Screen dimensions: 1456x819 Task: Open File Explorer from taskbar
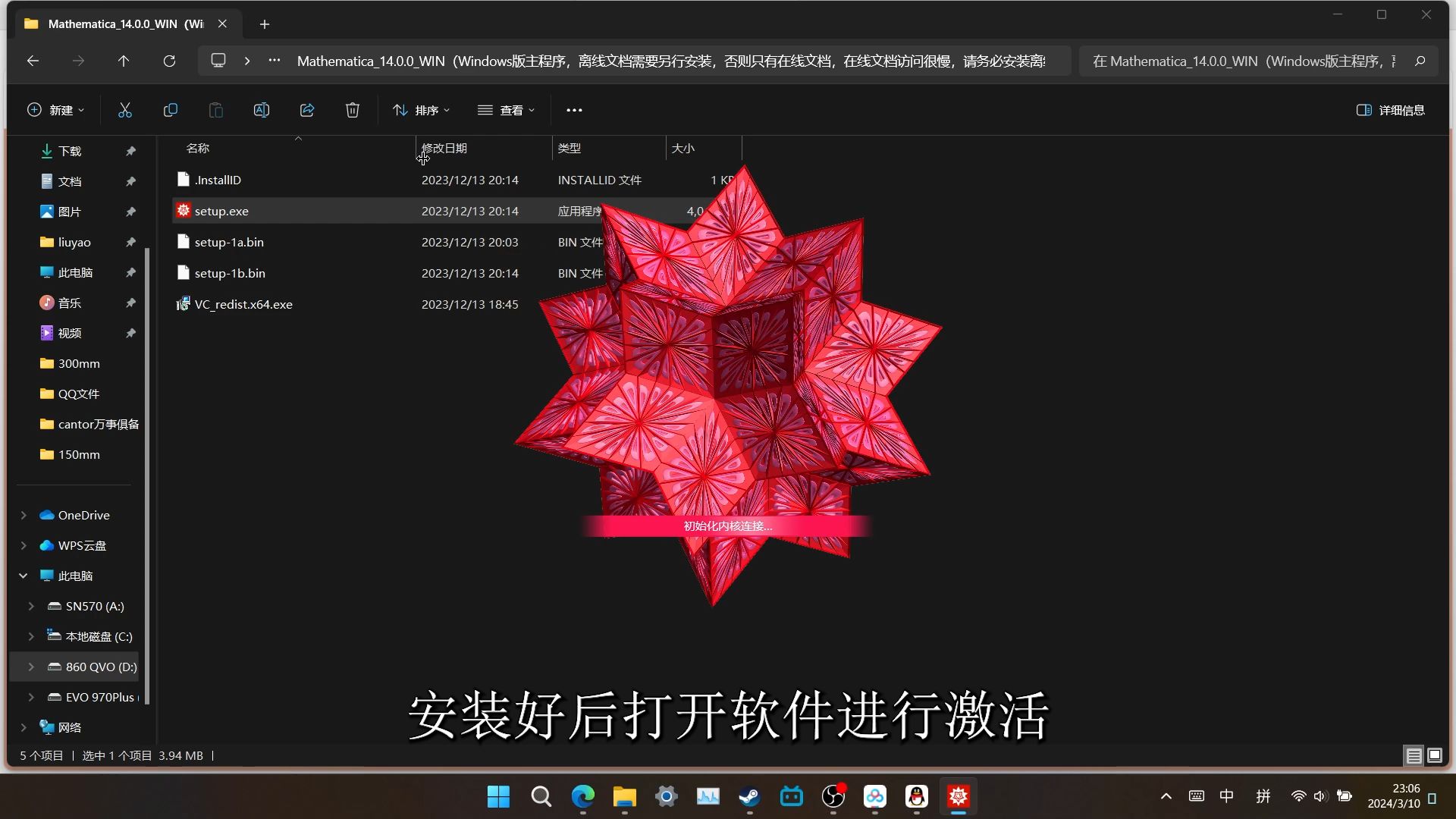pyautogui.click(x=625, y=796)
